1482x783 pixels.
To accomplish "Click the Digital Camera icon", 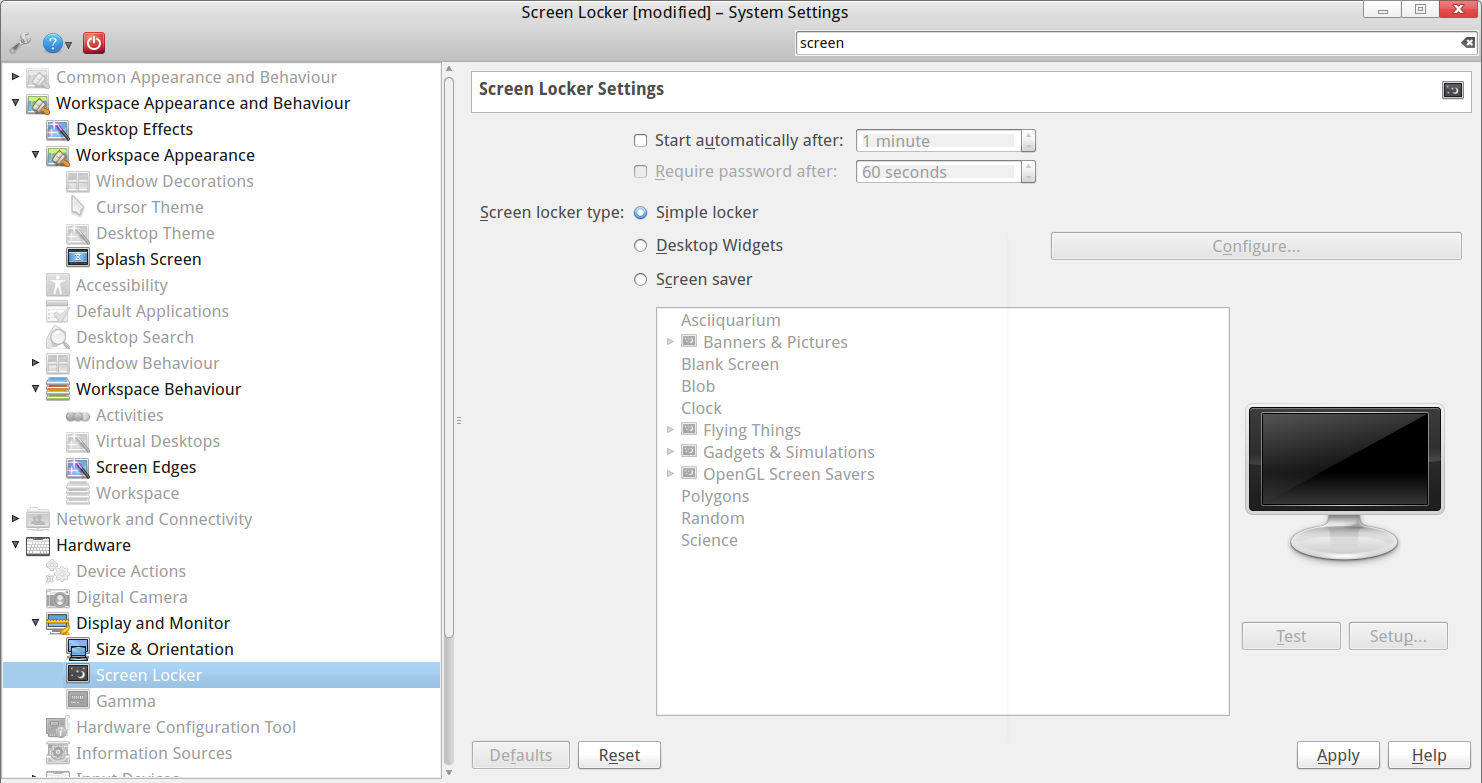I will pyautogui.click(x=58, y=597).
